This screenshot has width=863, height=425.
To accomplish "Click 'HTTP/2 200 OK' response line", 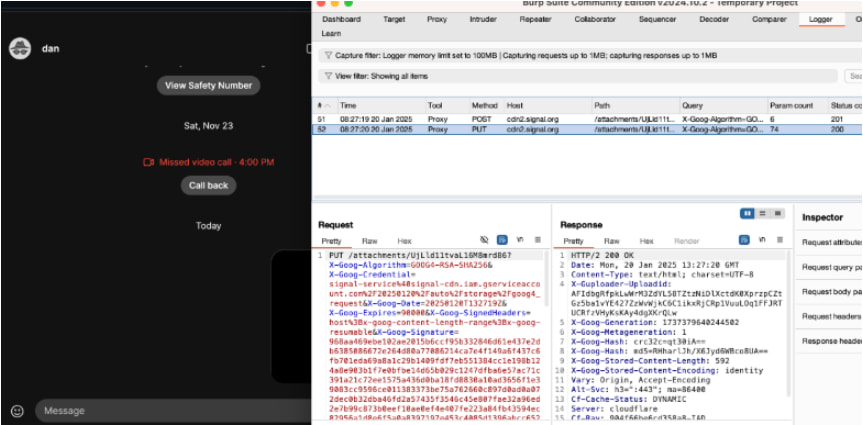I will (602, 256).
